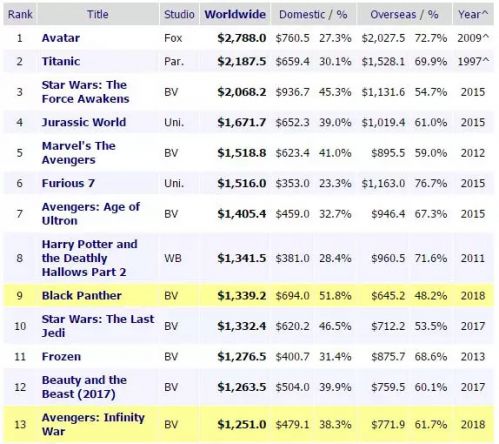
Task: Open Avengers: Age of Ultron link
Action: tap(91, 214)
